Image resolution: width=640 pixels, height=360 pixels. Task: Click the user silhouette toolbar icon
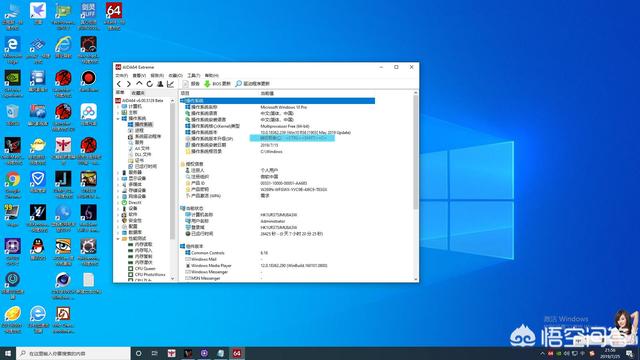coord(160,84)
